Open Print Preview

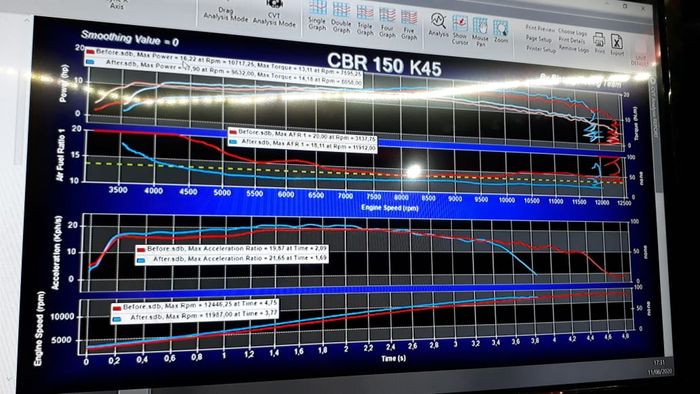[x=540, y=29]
